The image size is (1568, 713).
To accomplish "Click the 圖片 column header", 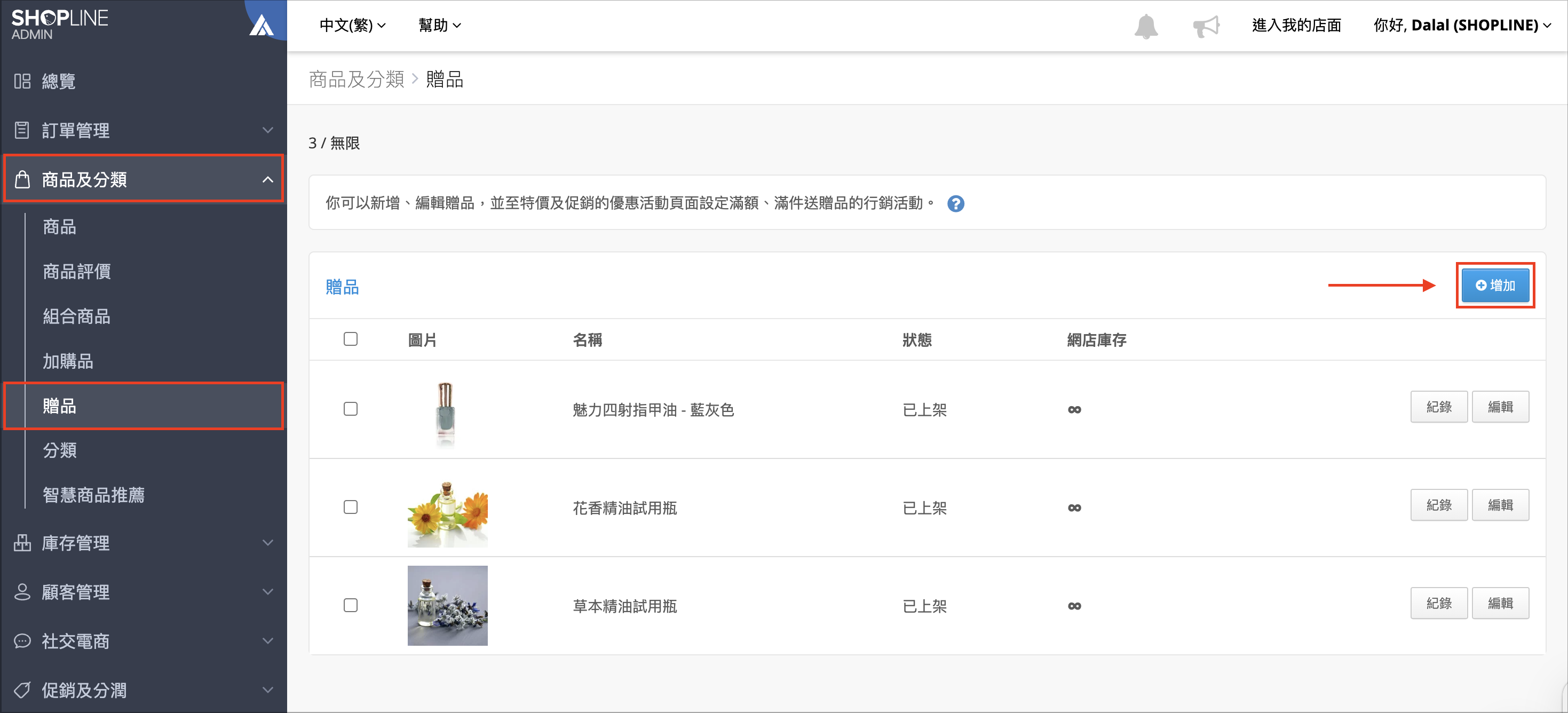I will coord(423,340).
